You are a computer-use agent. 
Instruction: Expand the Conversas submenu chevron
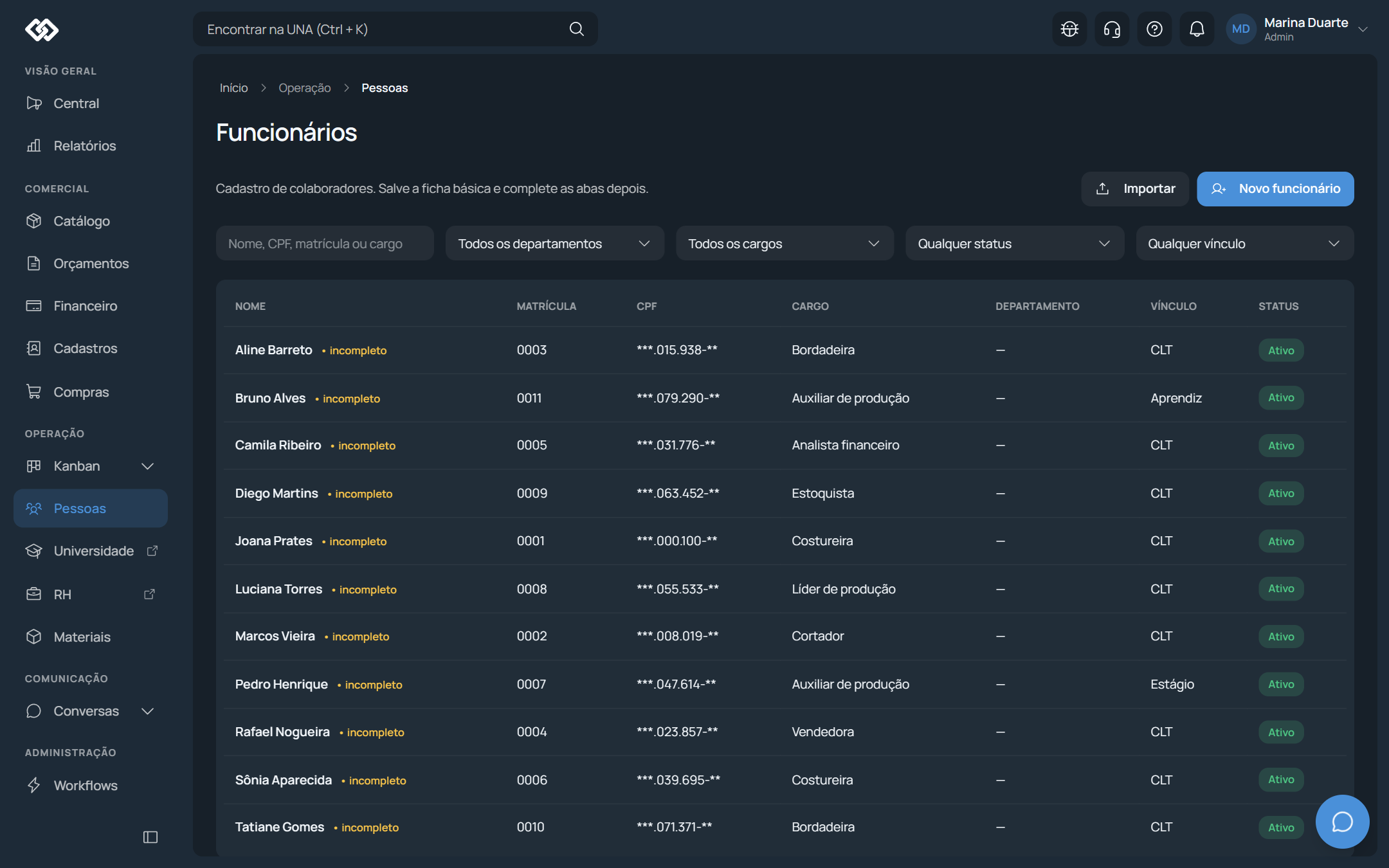click(147, 711)
